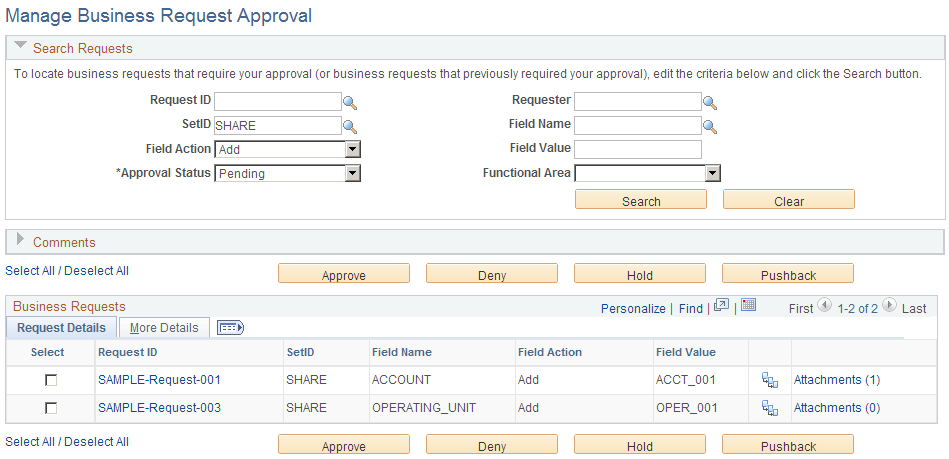The height and width of the screenshot is (459, 949).
Task: Sort by the Field Name column header
Action: [x=402, y=352]
